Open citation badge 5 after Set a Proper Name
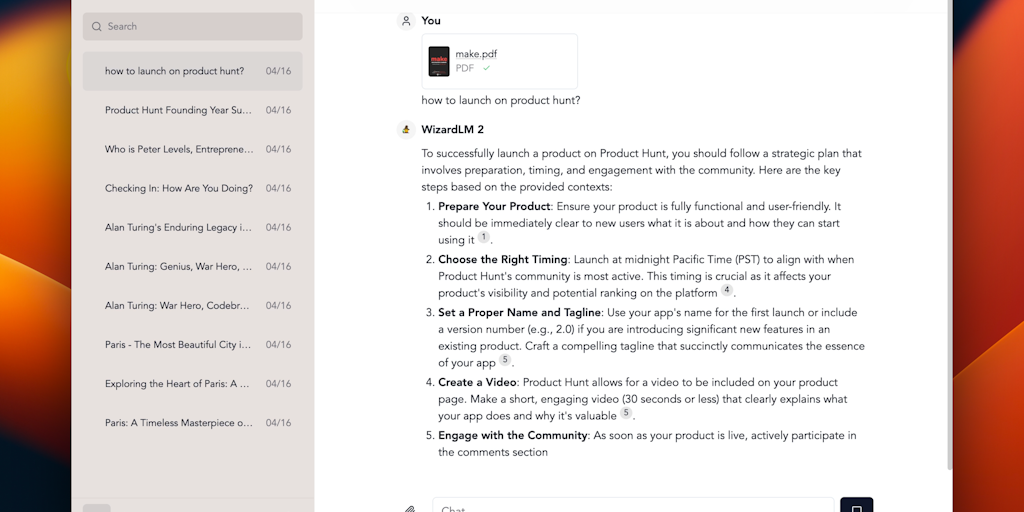The width and height of the screenshot is (1024, 512). [x=505, y=361]
